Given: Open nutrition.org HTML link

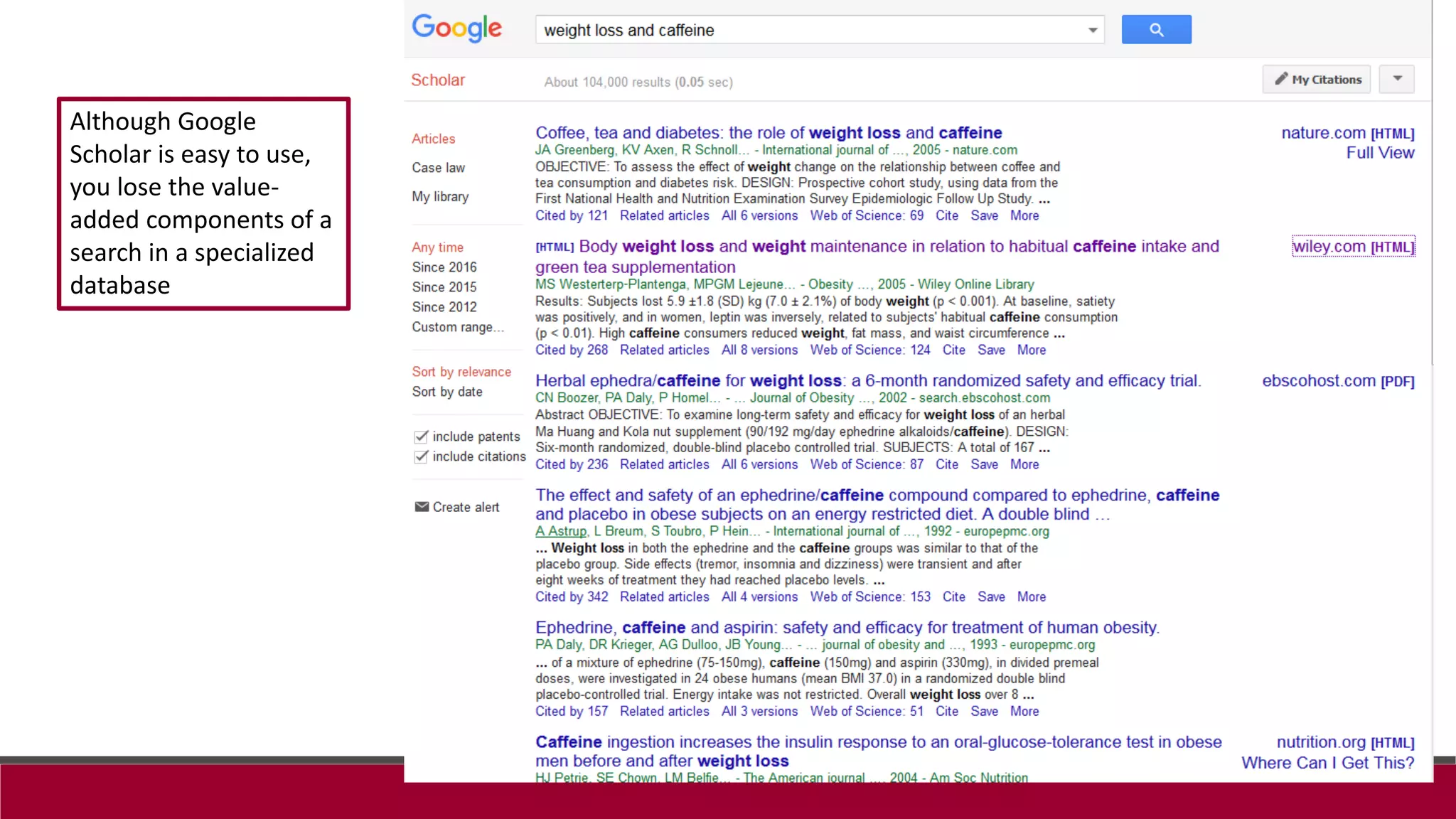Looking at the screenshot, I should coord(1345,742).
